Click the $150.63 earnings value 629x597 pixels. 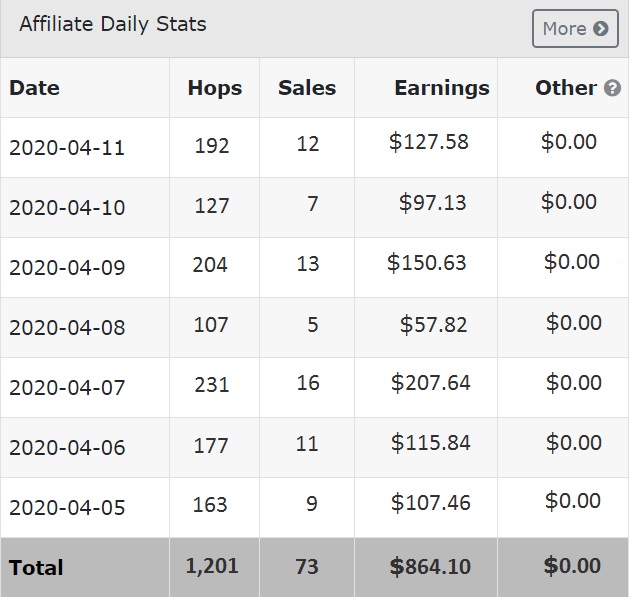click(x=427, y=263)
